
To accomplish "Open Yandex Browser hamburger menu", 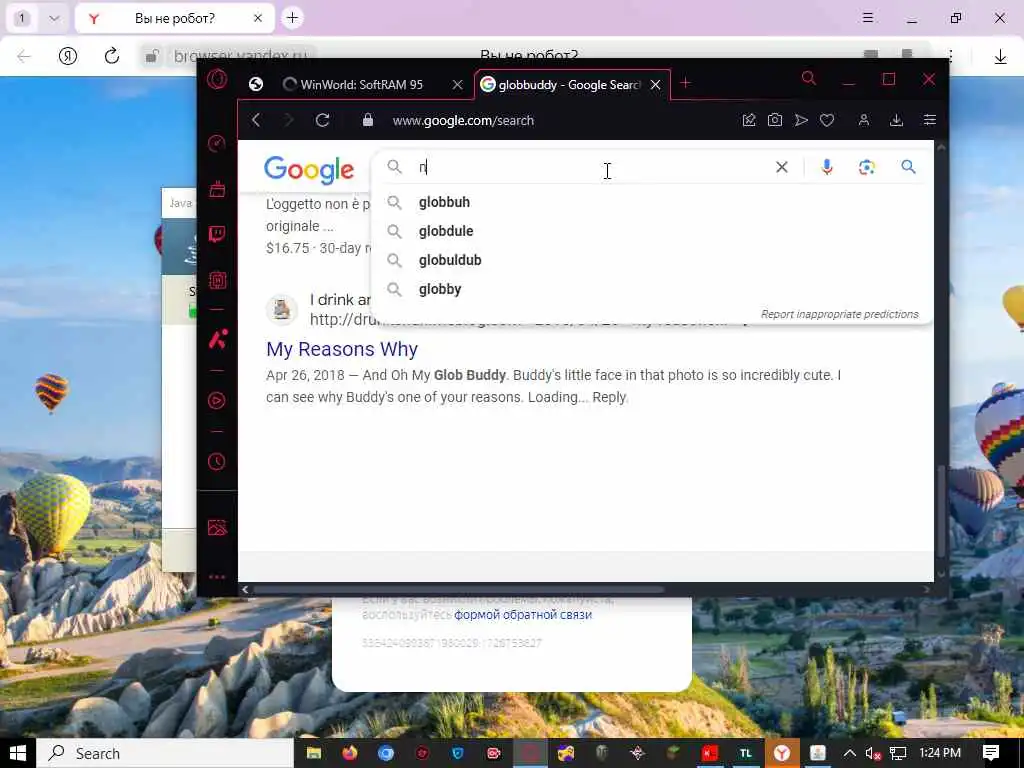I will point(868,18).
